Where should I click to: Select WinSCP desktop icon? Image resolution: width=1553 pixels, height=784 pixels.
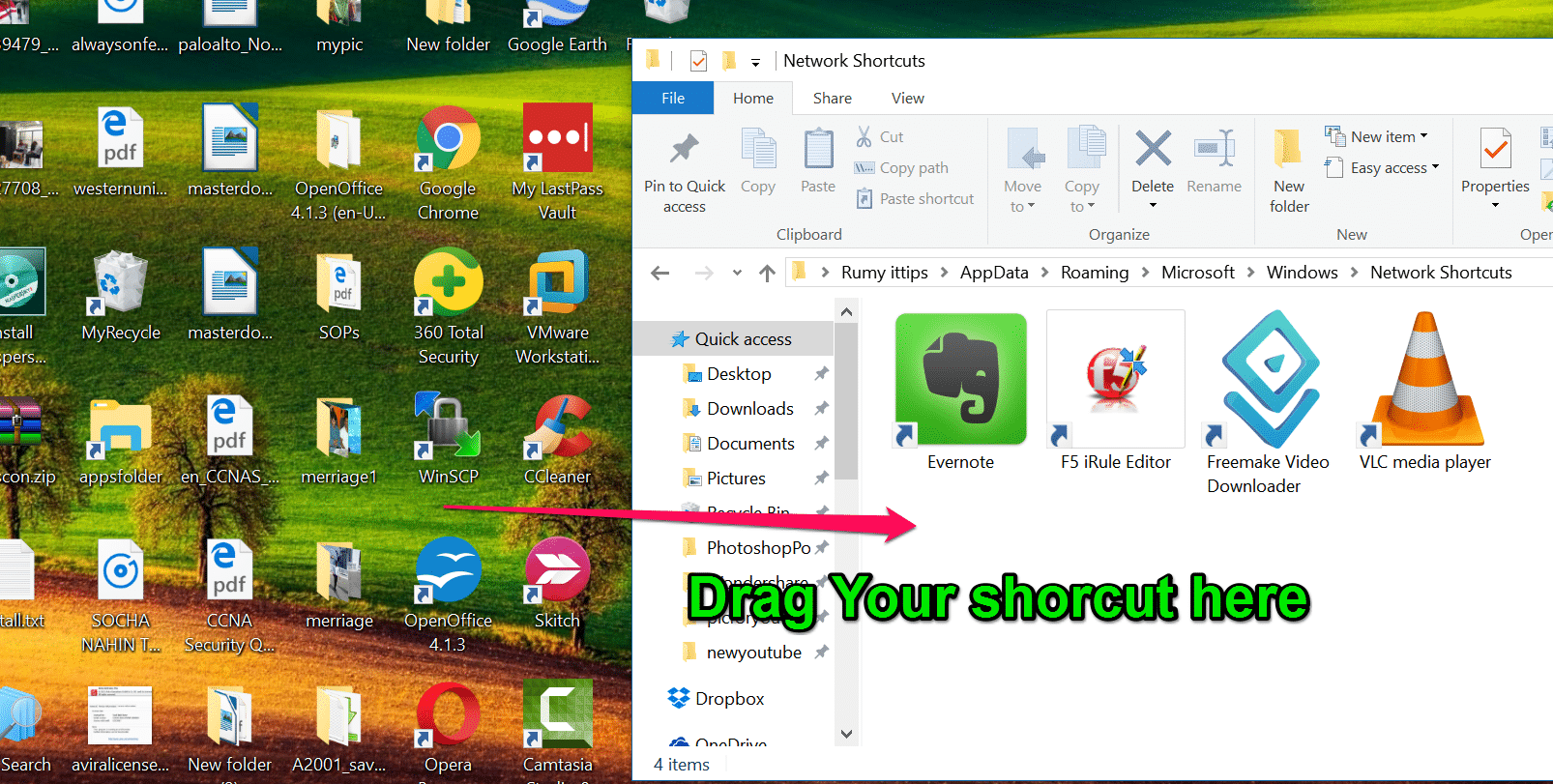point(448,439)
